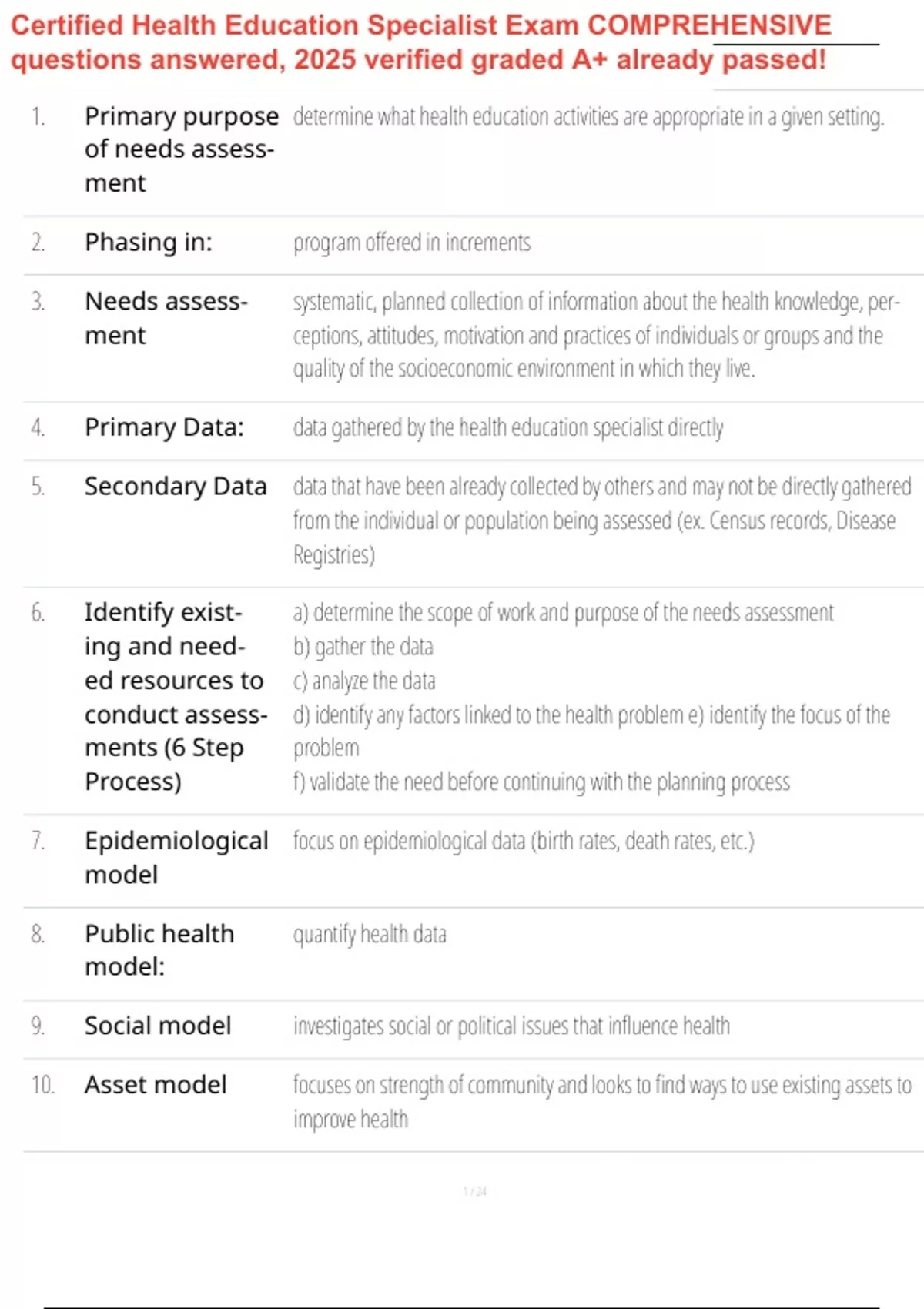Click the red document title heading
The height and width of the screenshot is (1309, 924).
point(420,42)
